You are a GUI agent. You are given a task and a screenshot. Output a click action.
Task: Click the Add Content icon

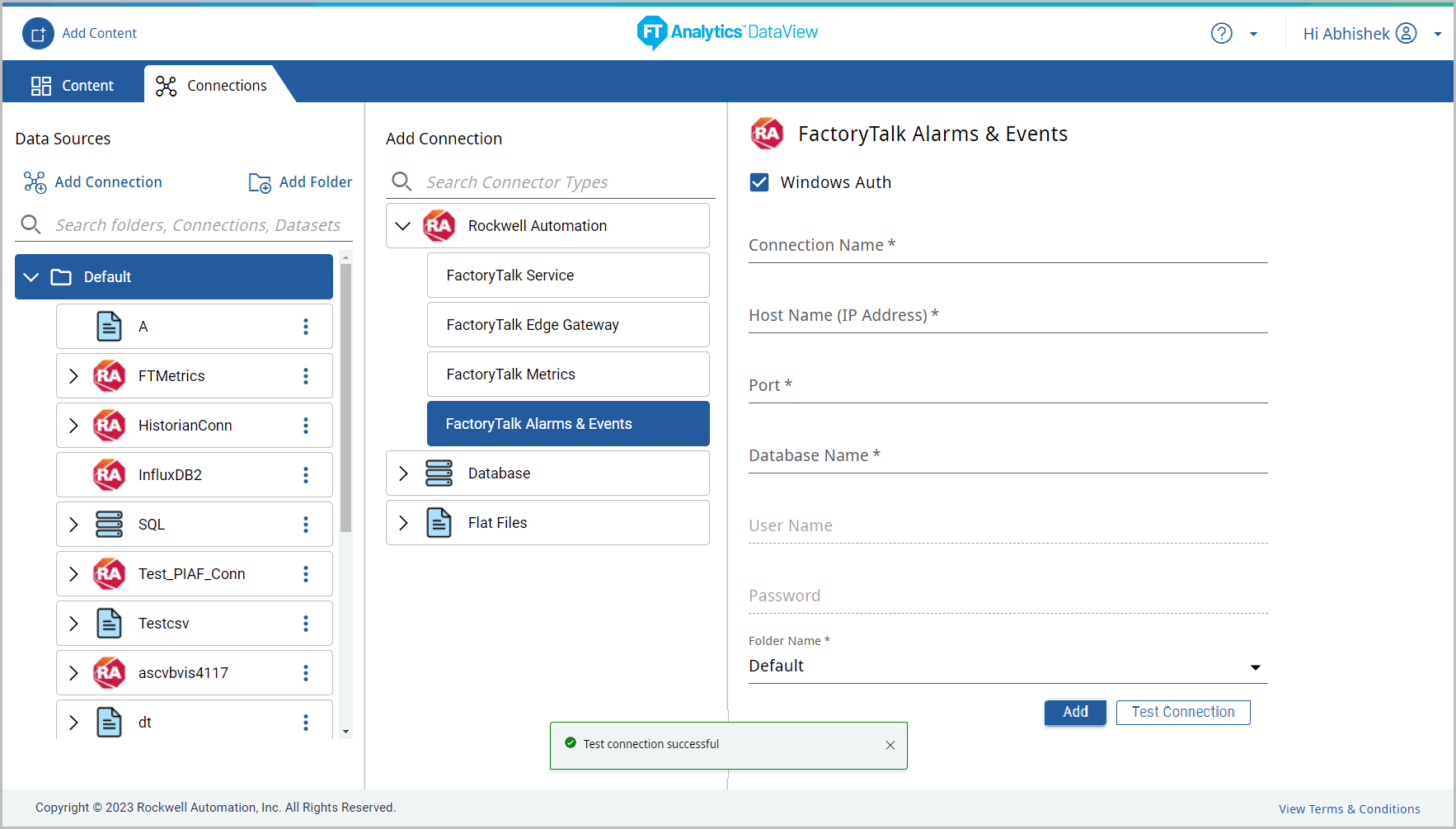tap(38, 34)
